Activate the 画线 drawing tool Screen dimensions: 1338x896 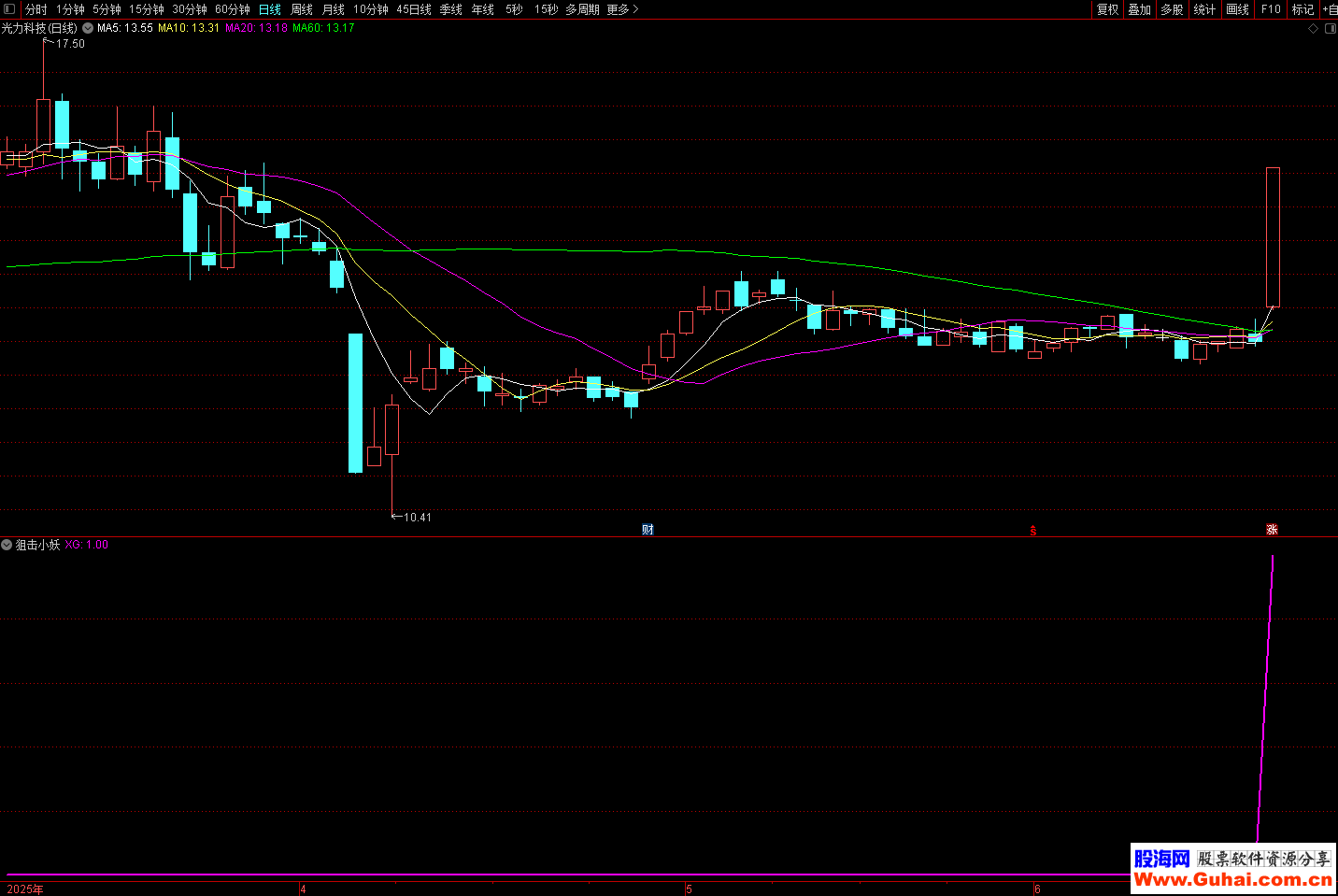pyautogui.click(x=1237, y=9)
